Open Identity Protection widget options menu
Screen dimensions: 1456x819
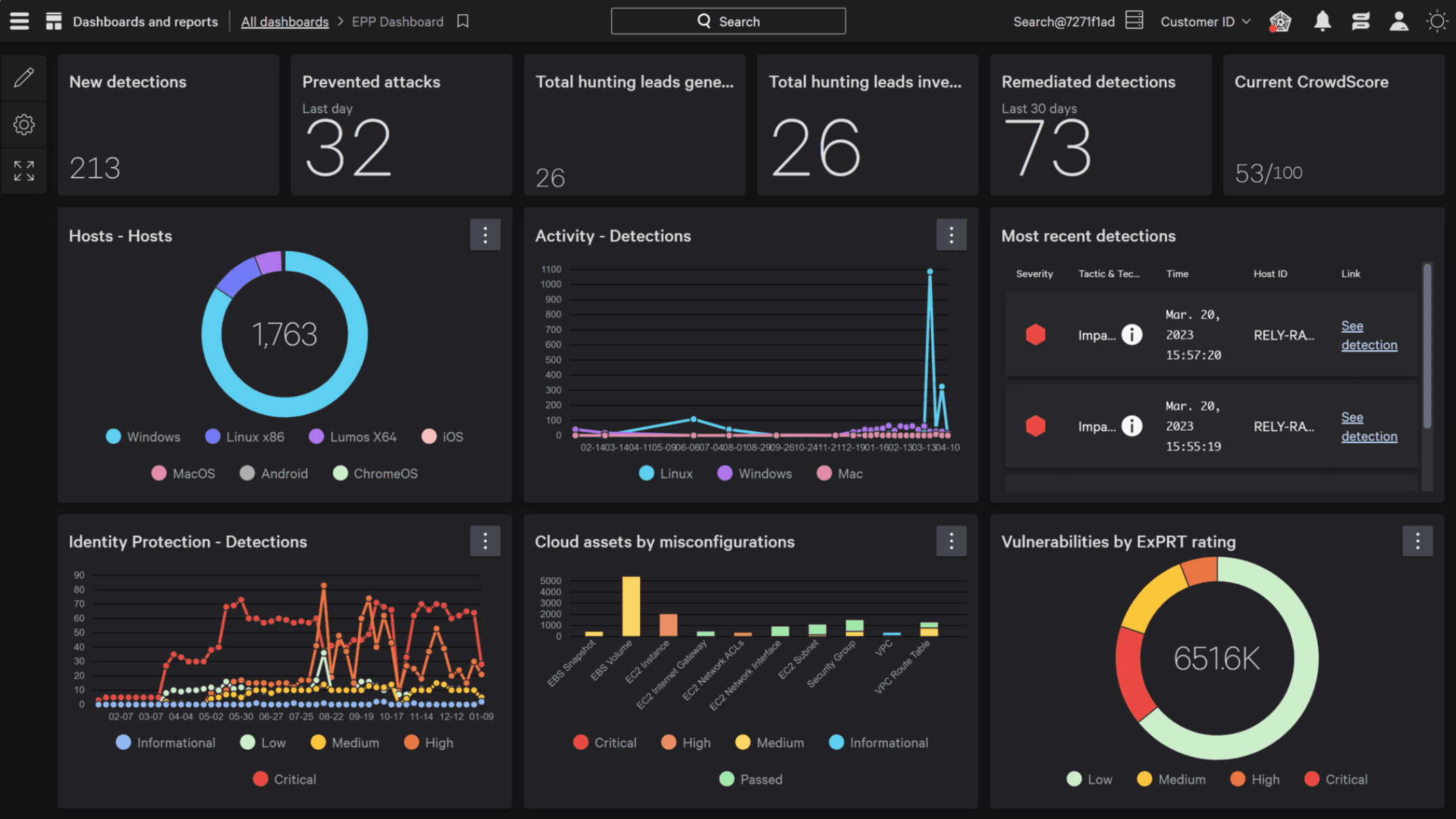[x=485, y=541]
